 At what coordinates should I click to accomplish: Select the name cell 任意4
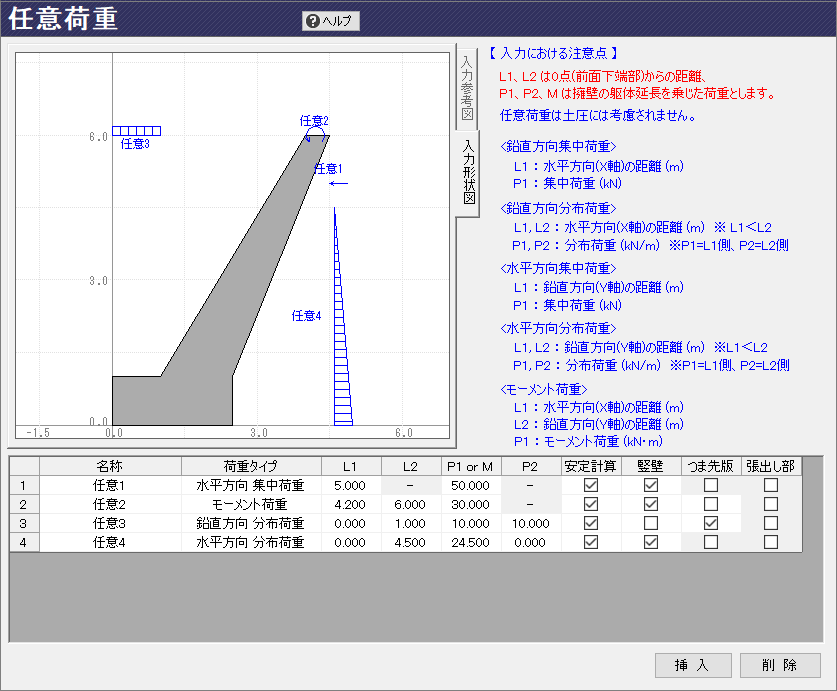tap(110, 542)
